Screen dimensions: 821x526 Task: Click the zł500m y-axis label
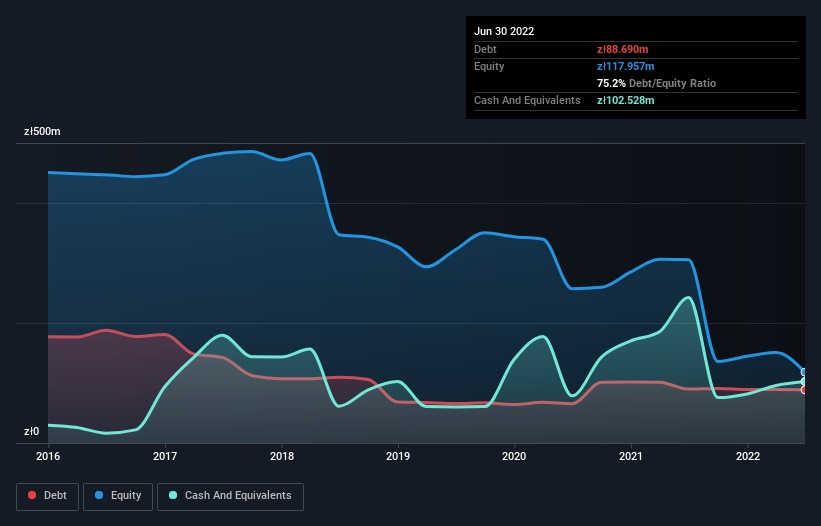coord(42,131)
